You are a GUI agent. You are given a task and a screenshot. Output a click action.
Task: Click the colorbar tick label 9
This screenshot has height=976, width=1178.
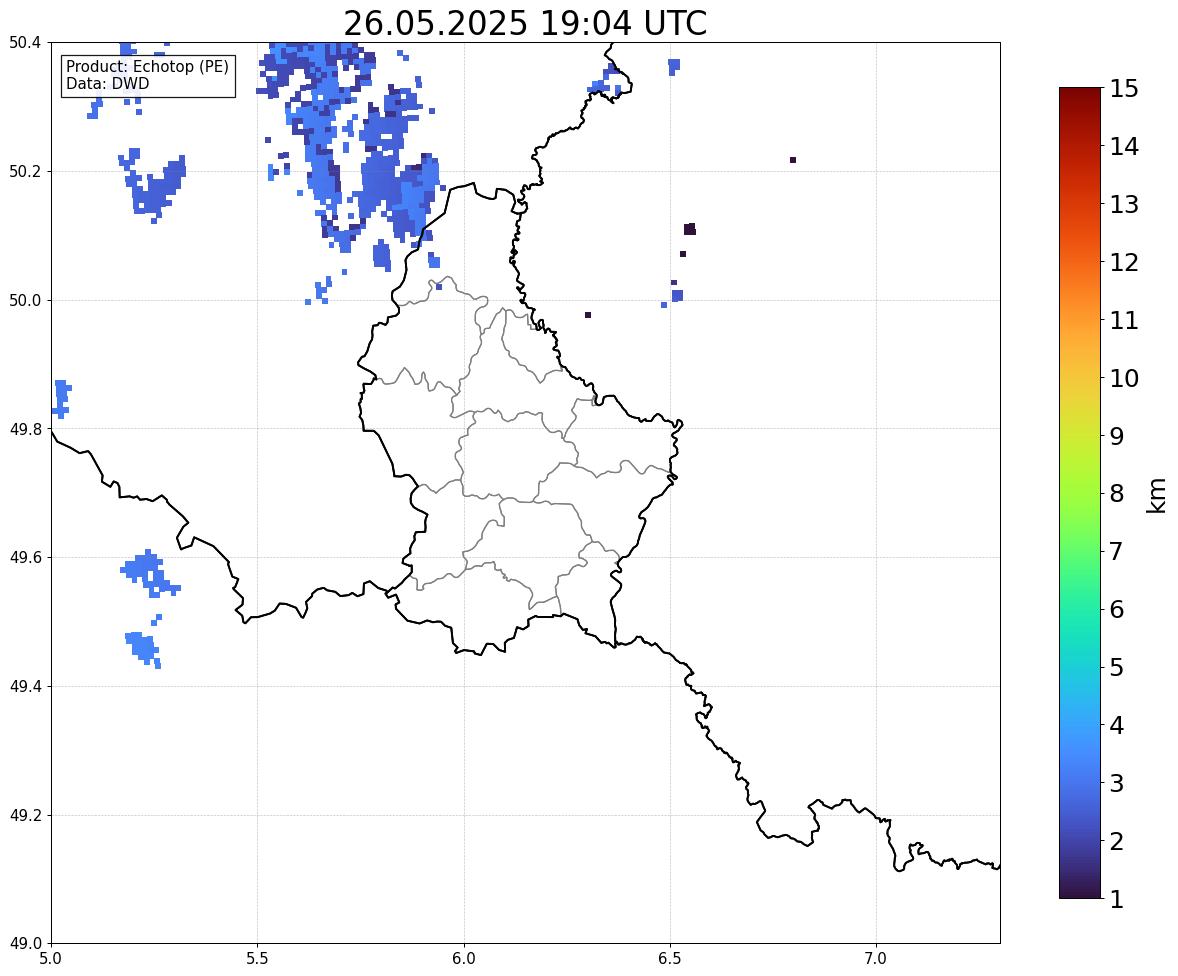coord(1117,435)
